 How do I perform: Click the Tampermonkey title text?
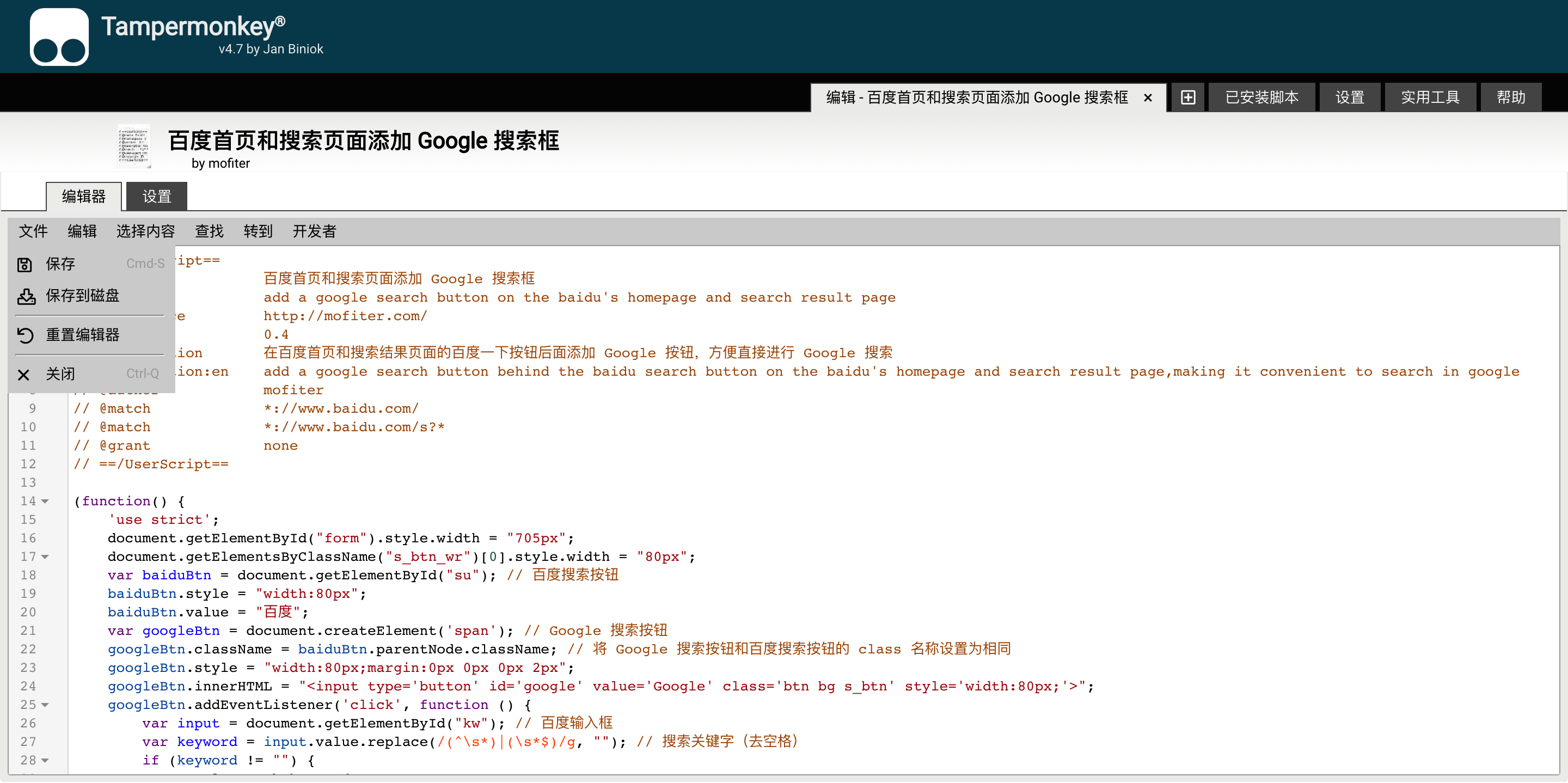[x=194, y=26]
